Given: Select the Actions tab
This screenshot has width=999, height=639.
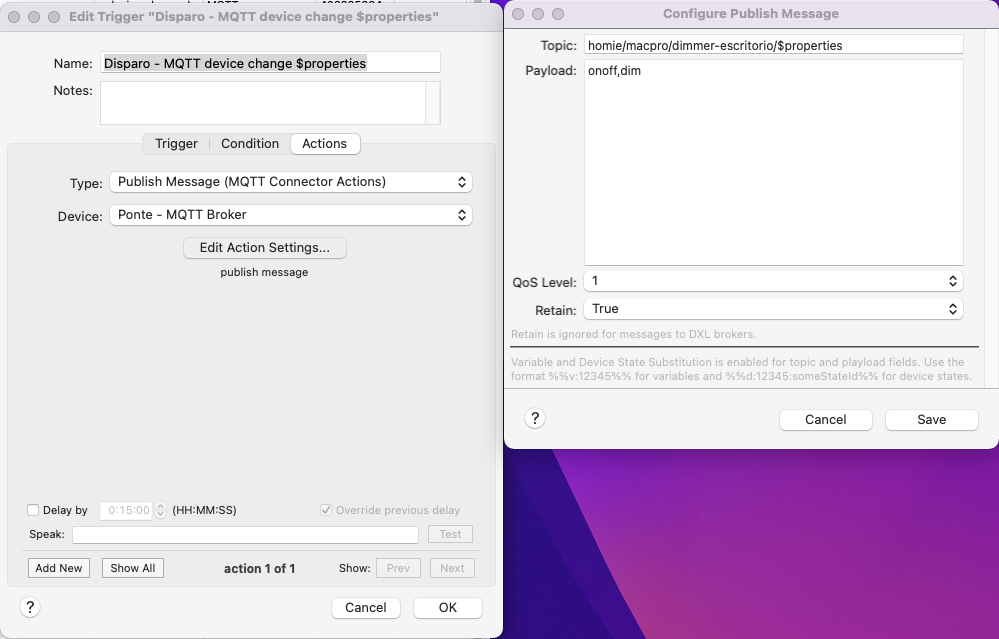Looking at the screenshot, I should point(325,144).
